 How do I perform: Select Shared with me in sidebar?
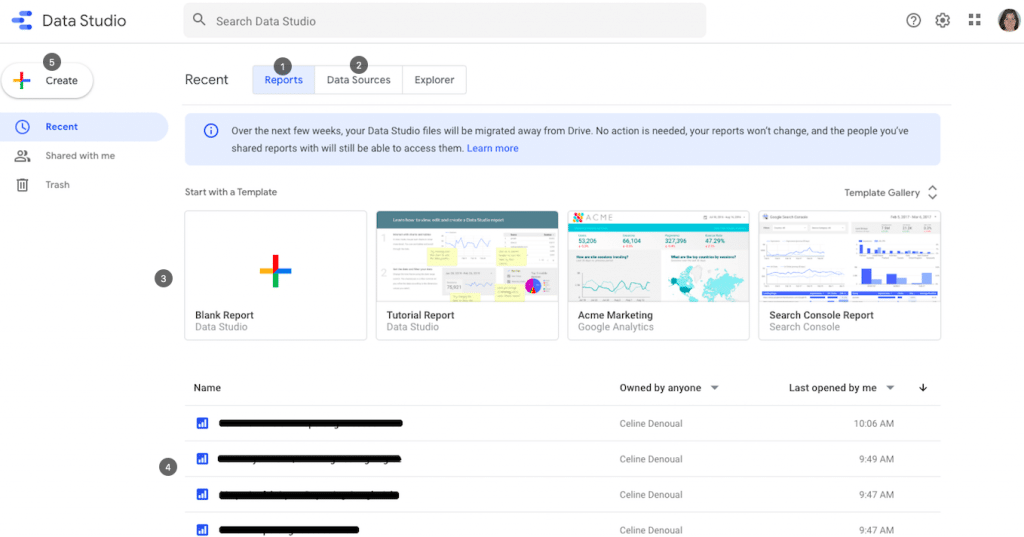pos(84,155)
